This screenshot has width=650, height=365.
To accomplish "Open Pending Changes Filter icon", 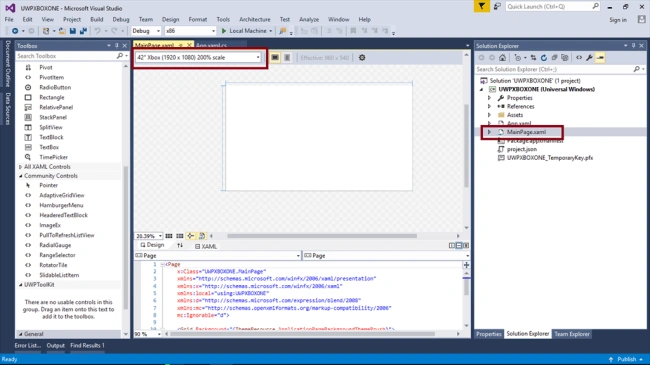I will click(517, 58).
